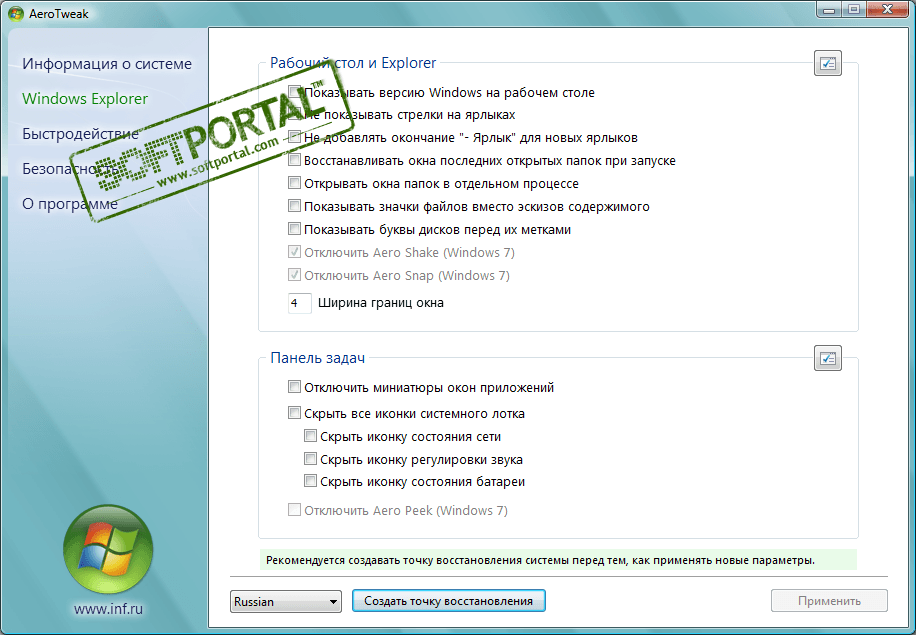Enable Показывать буквы дисков перед метками
This screenshot has height=635, width=916.
[x=294, y=228]
